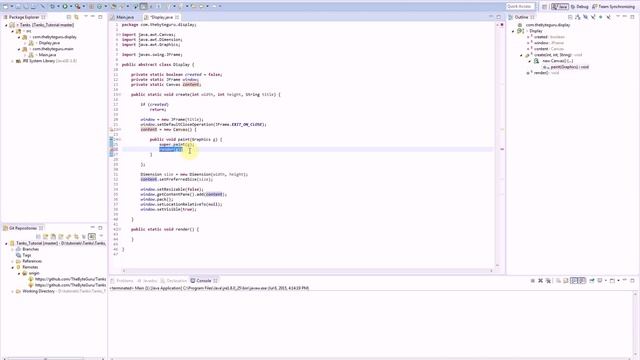Click the Debug launch bug icon
Viewport: 640px width, 360px height.
(x=52, y=6)
